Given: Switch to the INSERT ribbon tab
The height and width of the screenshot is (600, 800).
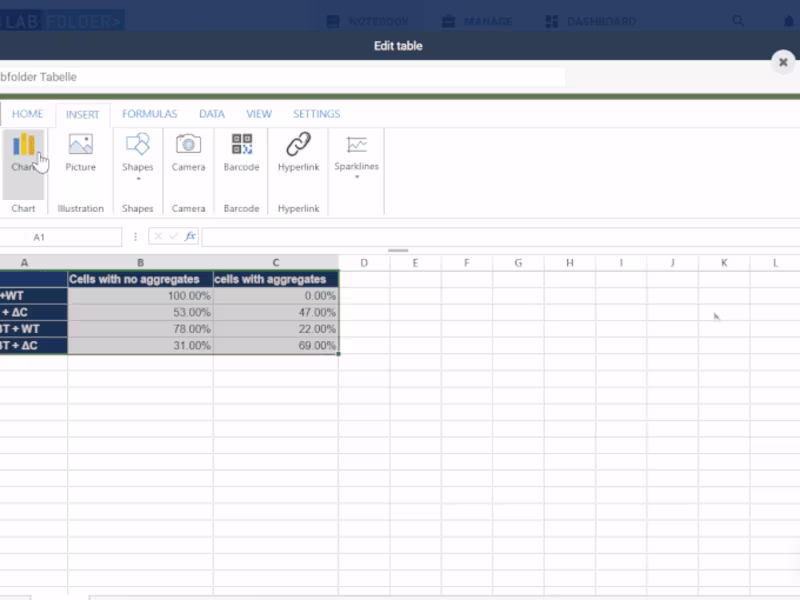Looking at the screenshot, I should click(83, 114).
